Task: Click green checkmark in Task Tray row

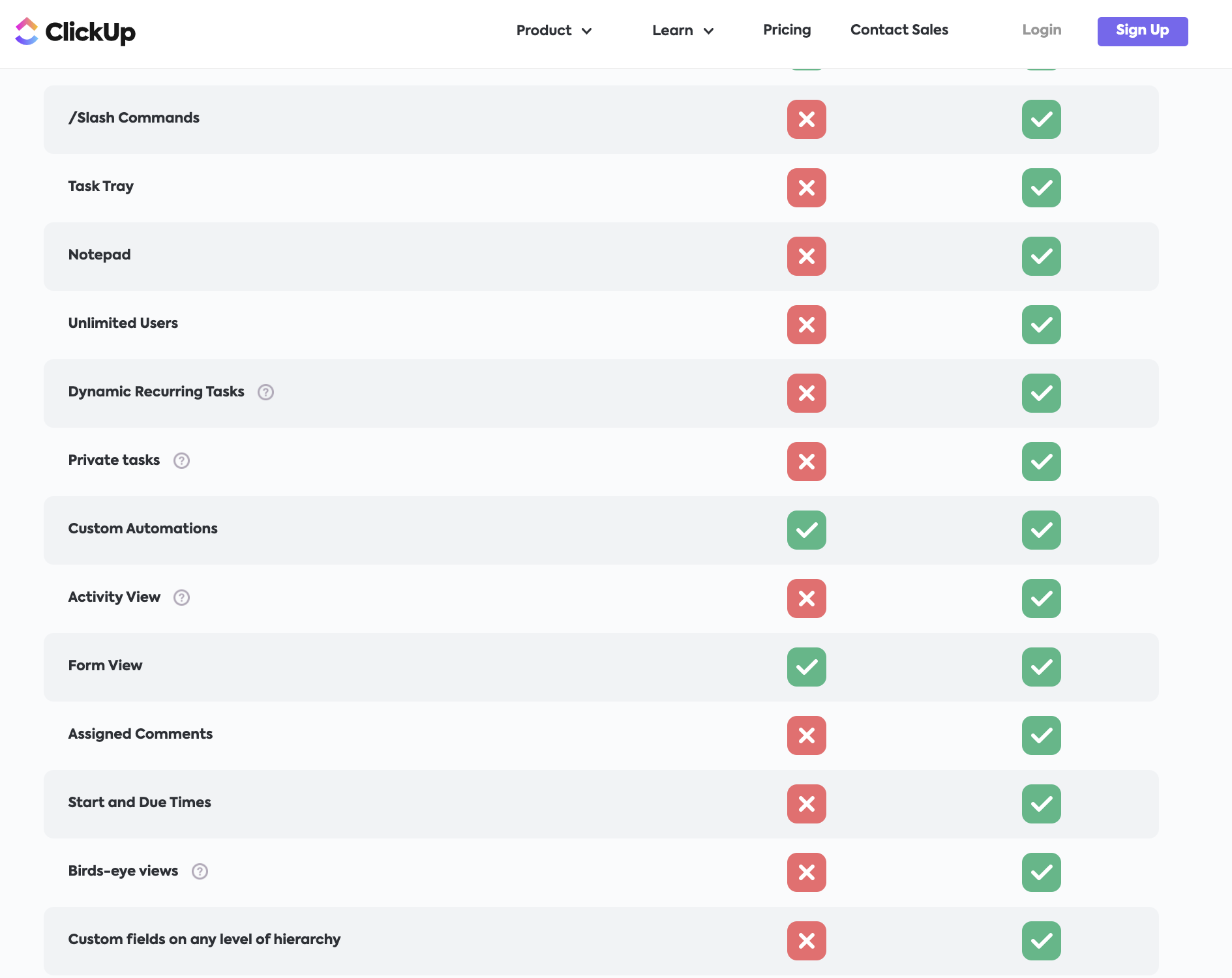Action: pyautogui.click(x=1041, y=188)
